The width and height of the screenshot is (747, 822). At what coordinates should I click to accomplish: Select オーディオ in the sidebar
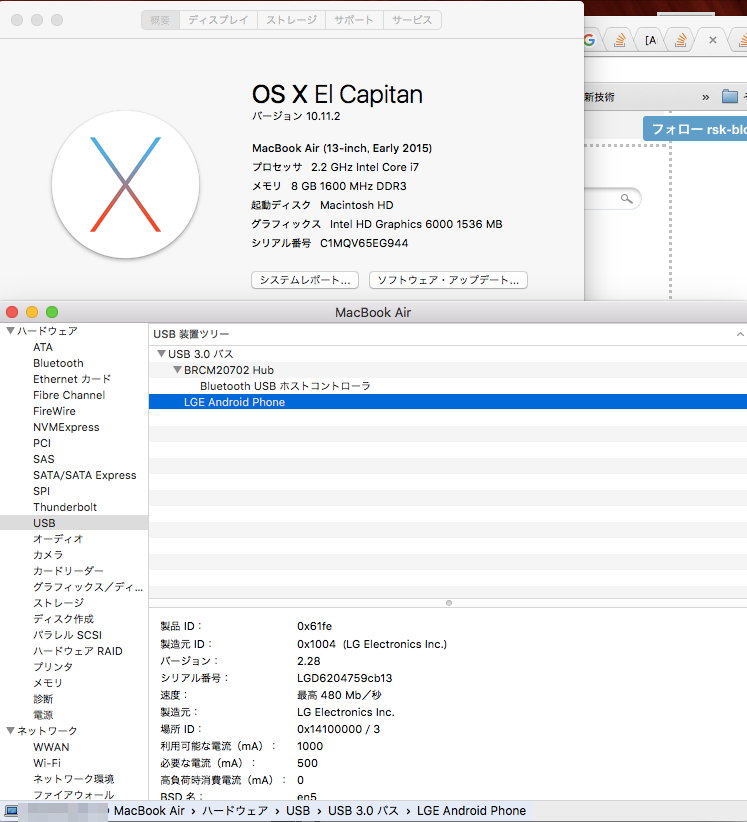tap(58, 539)
